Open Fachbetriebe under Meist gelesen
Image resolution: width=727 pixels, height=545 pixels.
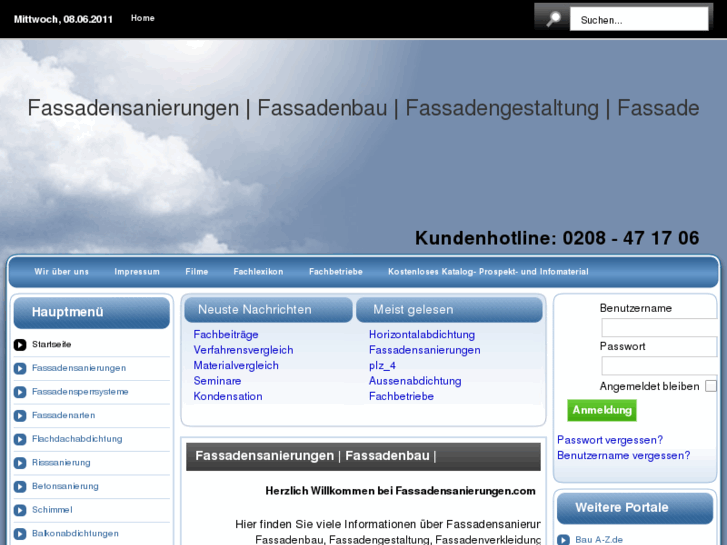[x=402, y=396]
